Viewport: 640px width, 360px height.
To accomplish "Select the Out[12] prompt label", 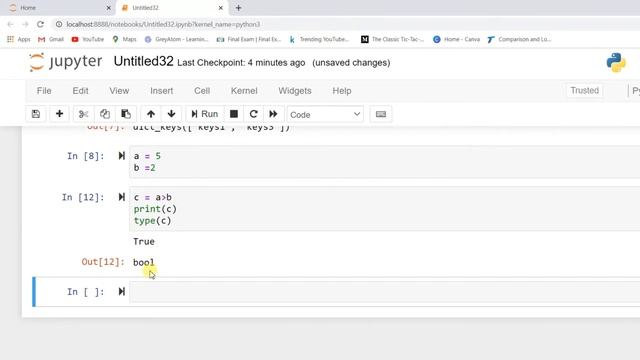I will click(103, 262).
